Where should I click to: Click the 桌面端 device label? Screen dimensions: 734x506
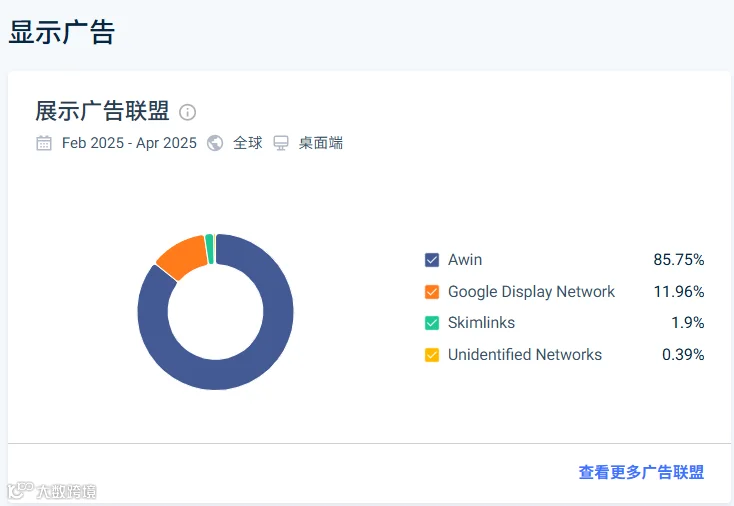point(321,143)
